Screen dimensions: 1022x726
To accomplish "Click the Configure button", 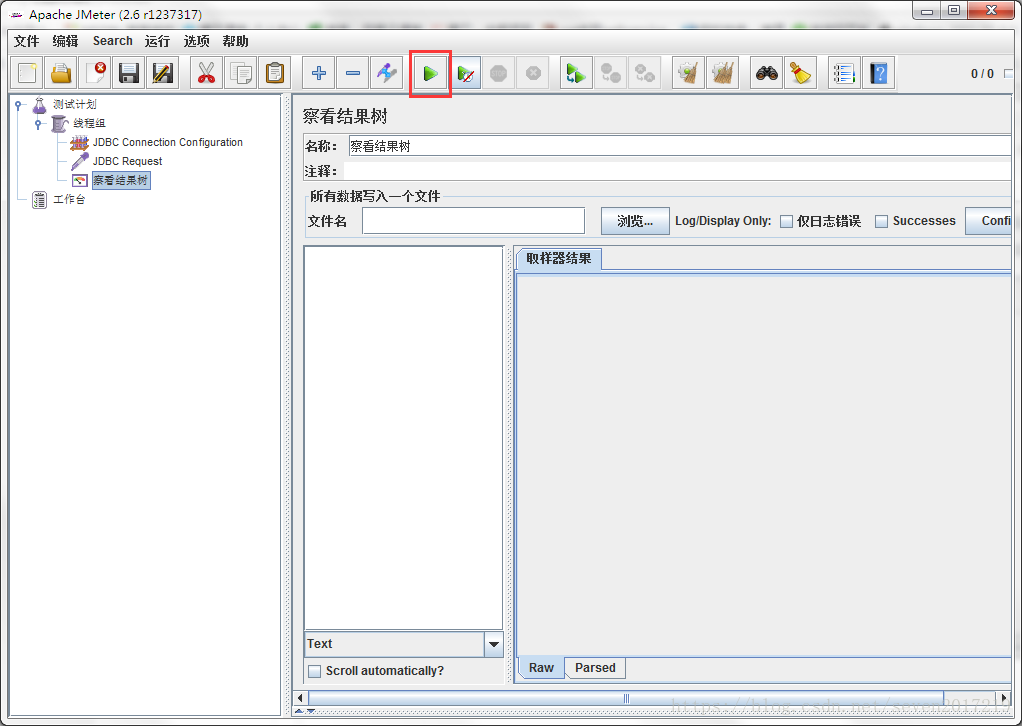I will [988, 221].
